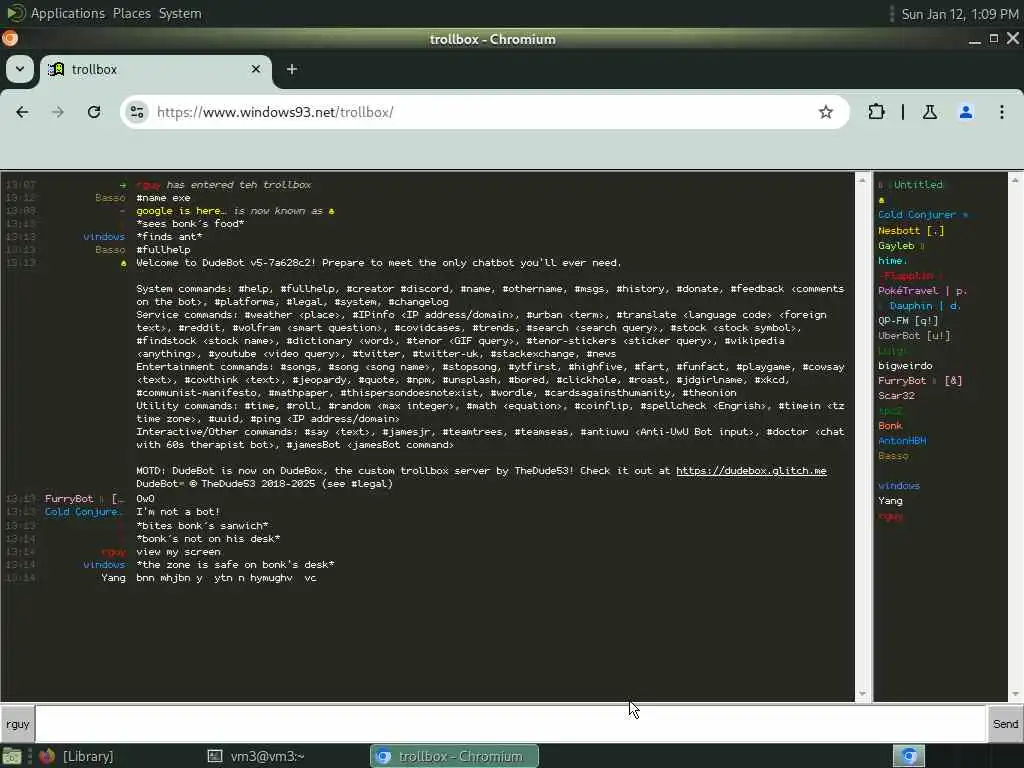
Task: Open Chrome Labs flask icon
Action: [929, 112]
